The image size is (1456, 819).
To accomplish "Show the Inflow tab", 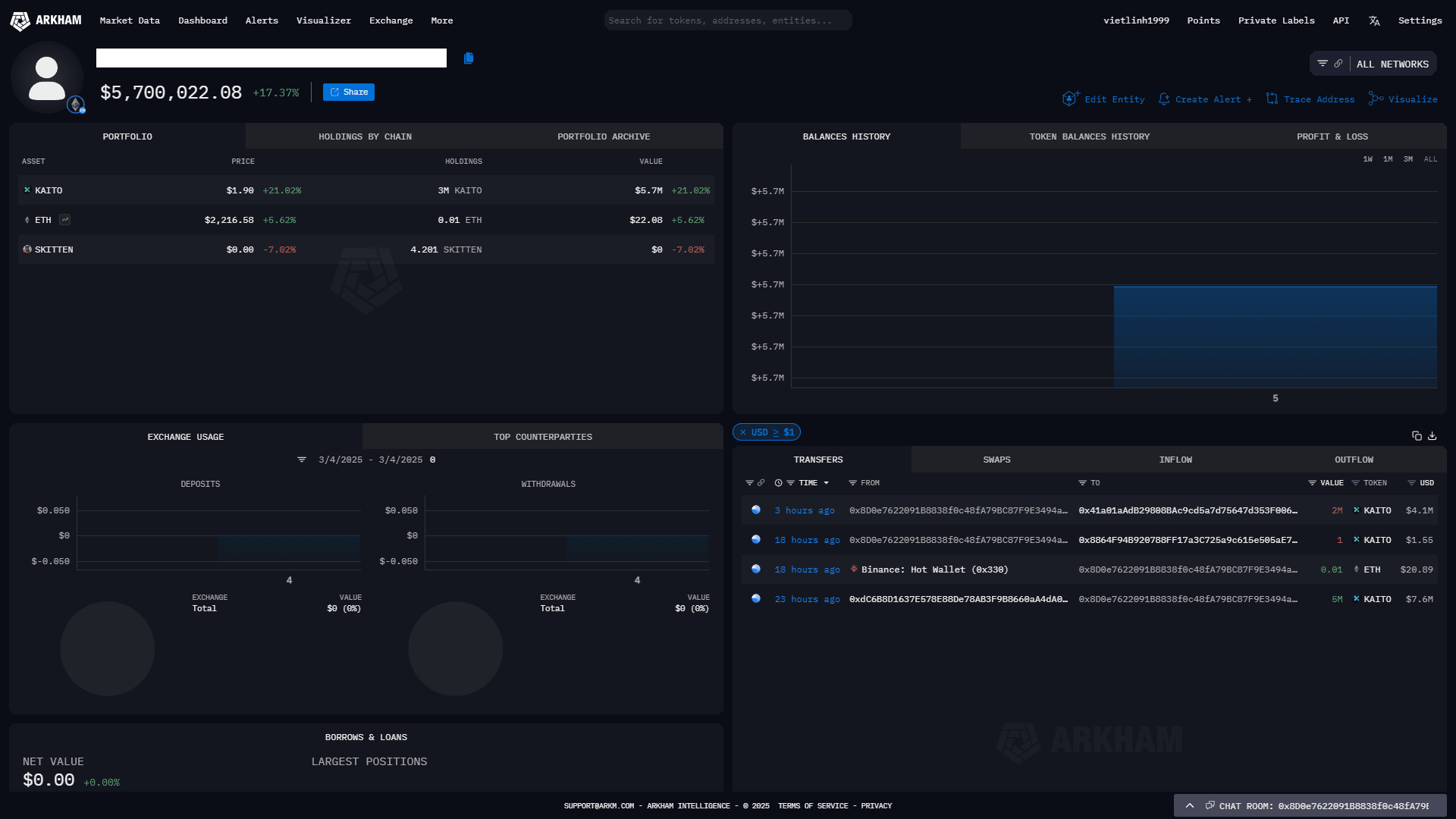I will point(1175,460).
